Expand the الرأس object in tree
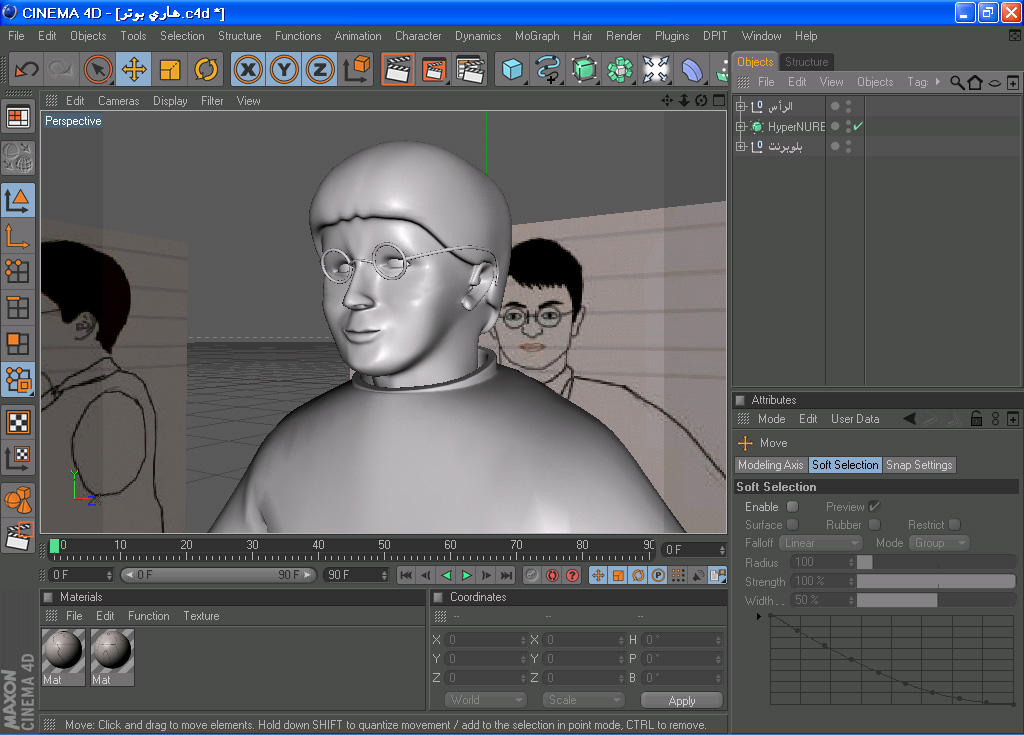1024x735 pixels. (741, 106)
